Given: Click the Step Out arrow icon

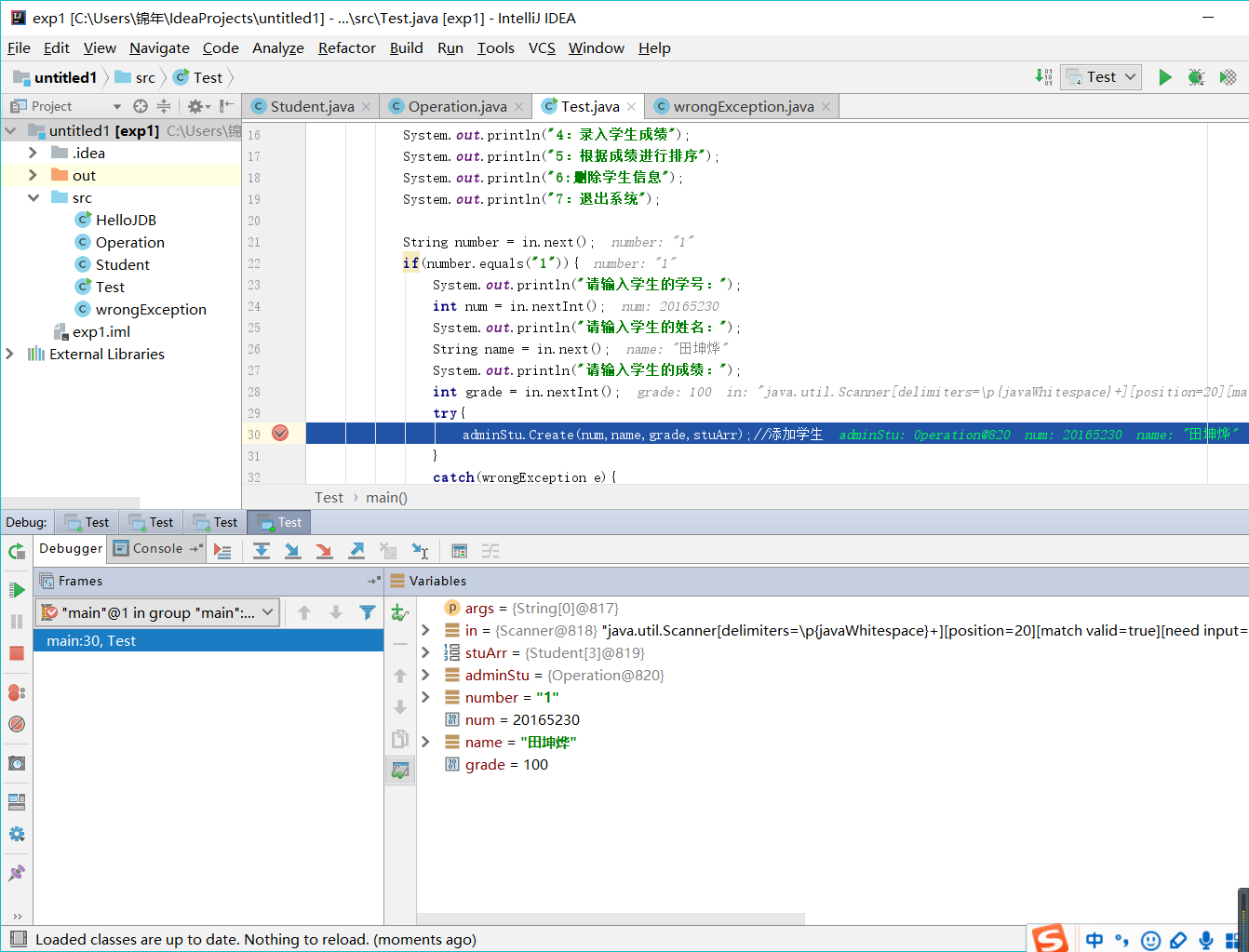Looking at the screenshot, I should click(356, 551).
